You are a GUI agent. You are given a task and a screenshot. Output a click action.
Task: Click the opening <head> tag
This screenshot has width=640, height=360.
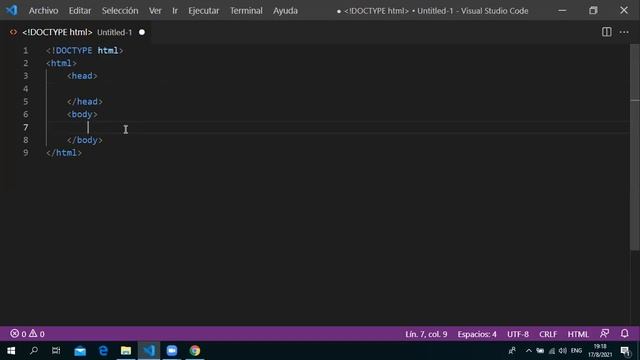coord(82,76)
